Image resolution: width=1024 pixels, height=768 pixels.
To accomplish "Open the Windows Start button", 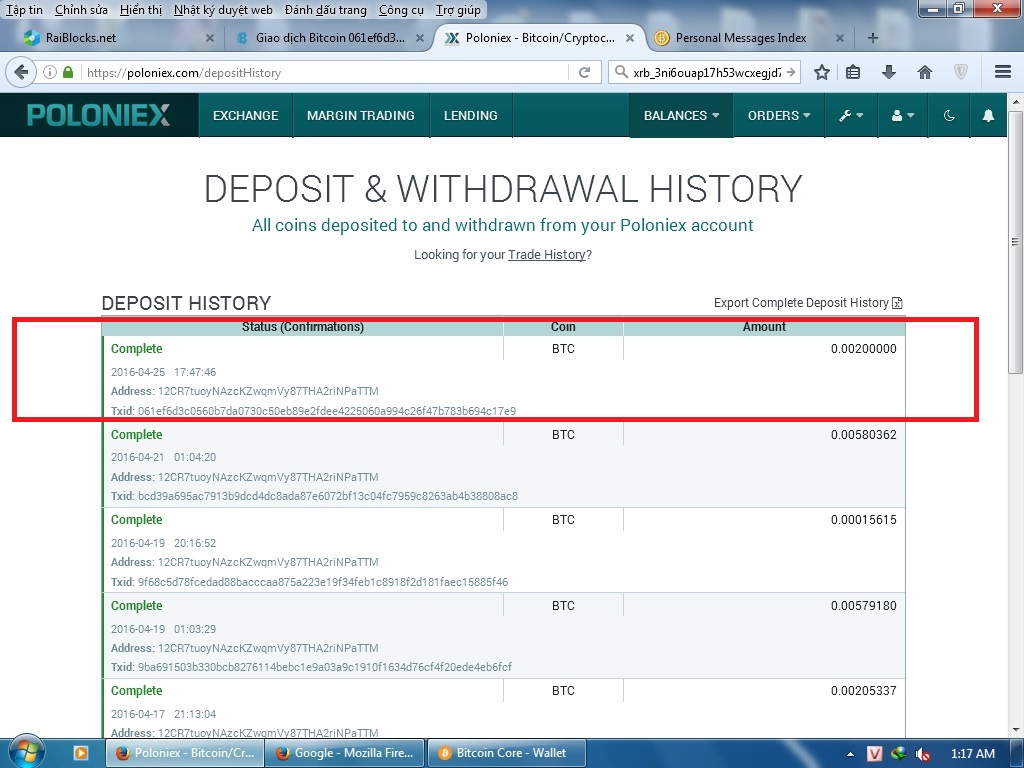I will click(x=26, y=752).
